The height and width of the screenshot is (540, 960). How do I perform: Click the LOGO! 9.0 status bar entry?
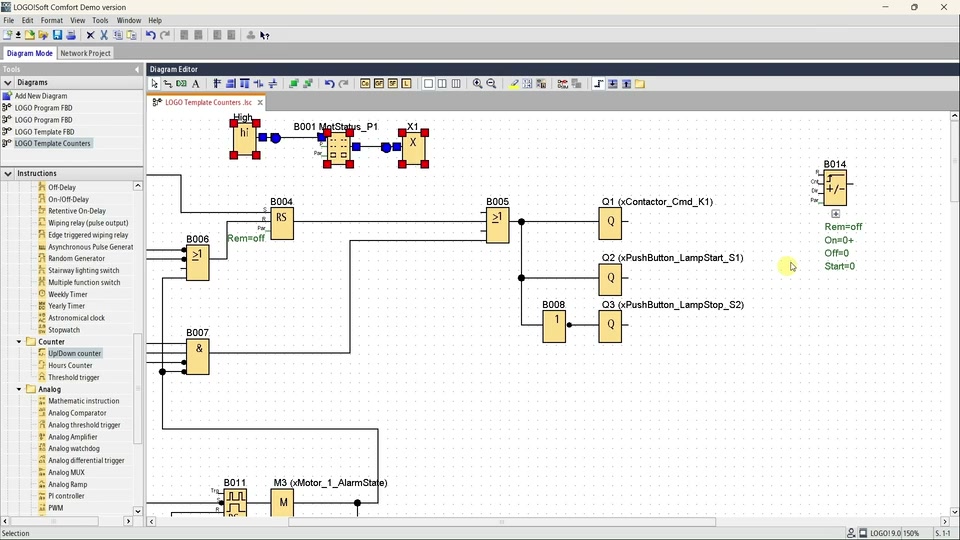879,533
